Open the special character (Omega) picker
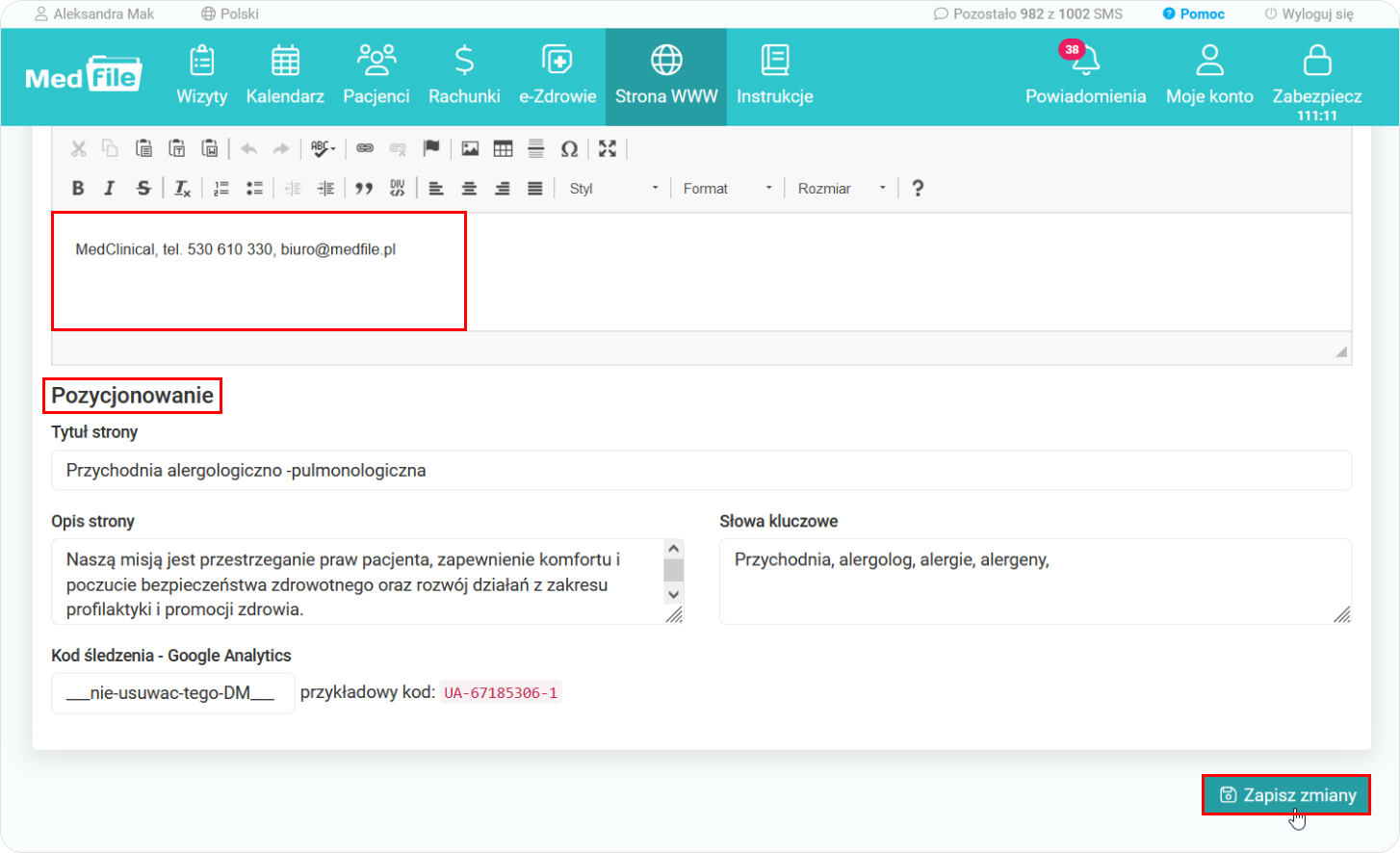Screen dimensions: 1400x853 (569, 148)
